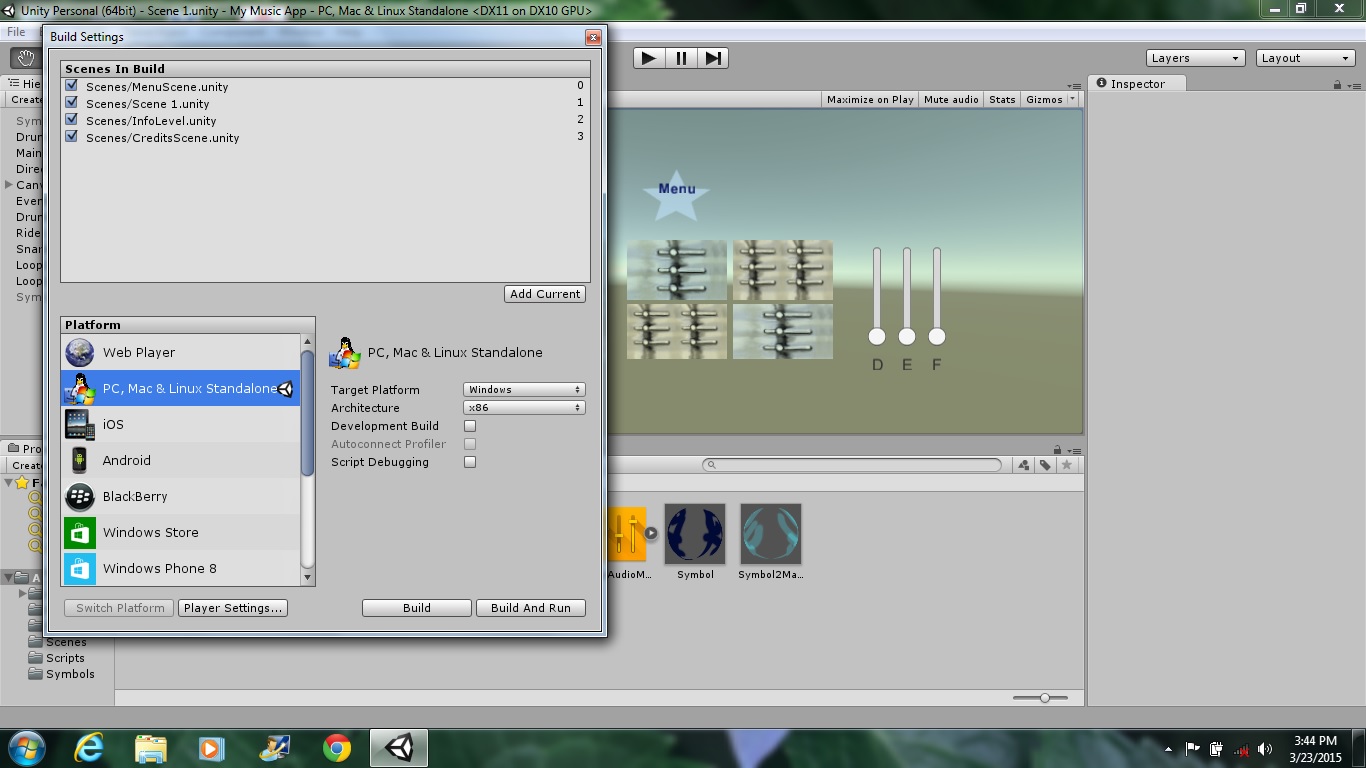Screen dimensions: 1366x768
Task: Click the Step frame button
Action: [713, 58]
